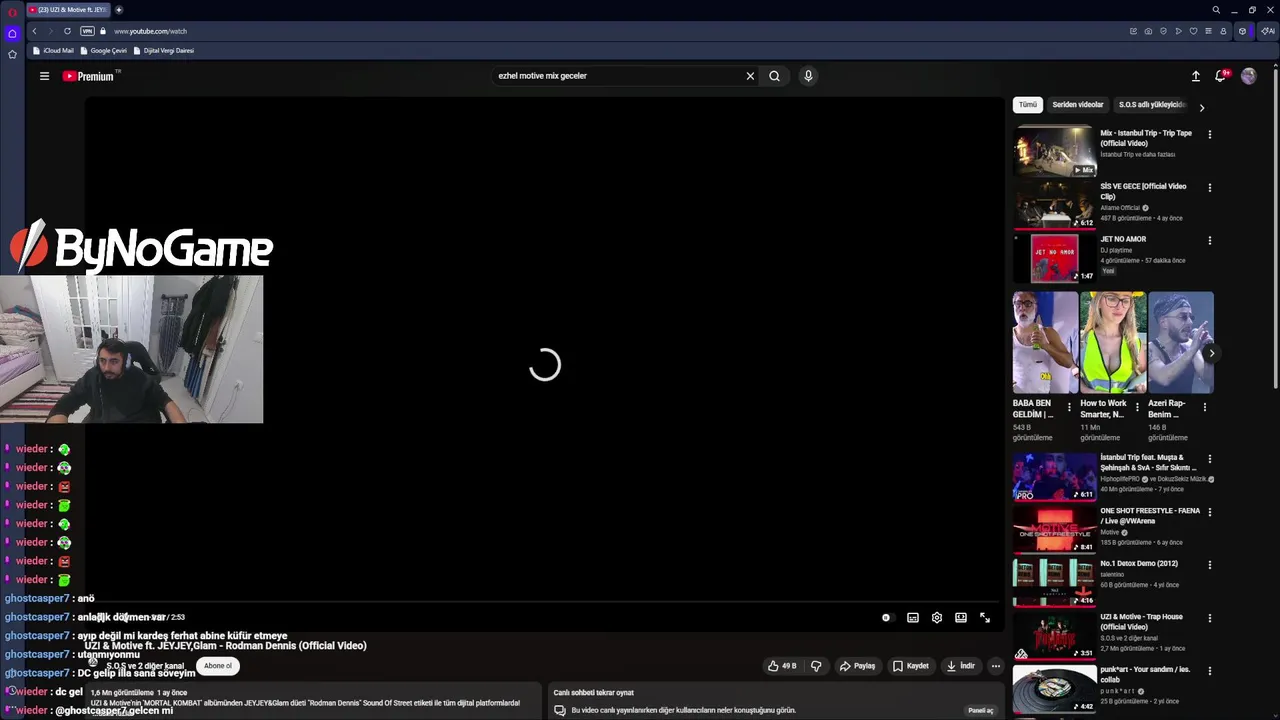Like the video with 49 B
Image resolution: width=1280 pixels, height=720 pixels.
[x=782, y=666]
